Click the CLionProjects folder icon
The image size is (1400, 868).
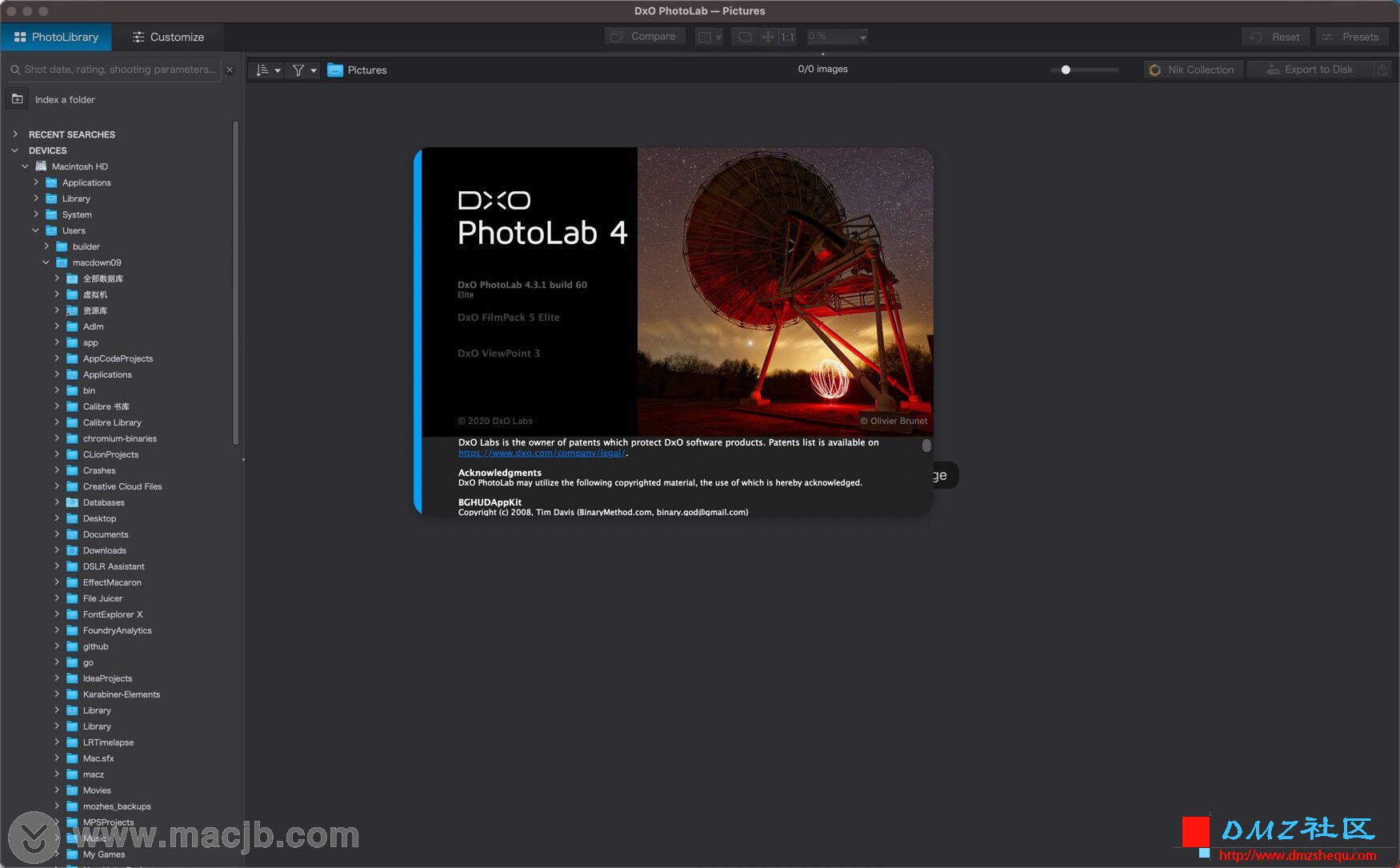click(x=72, y=454)
